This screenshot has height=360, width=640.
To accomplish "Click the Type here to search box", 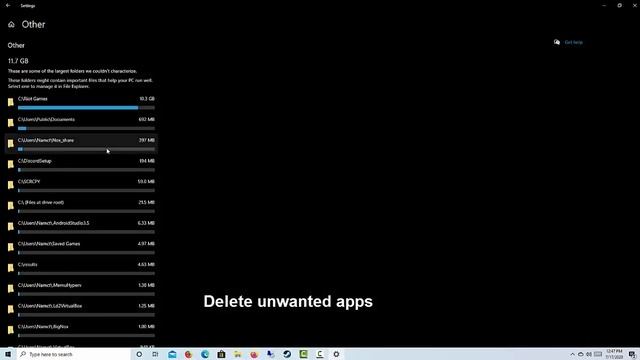I will tap(73, 354).
